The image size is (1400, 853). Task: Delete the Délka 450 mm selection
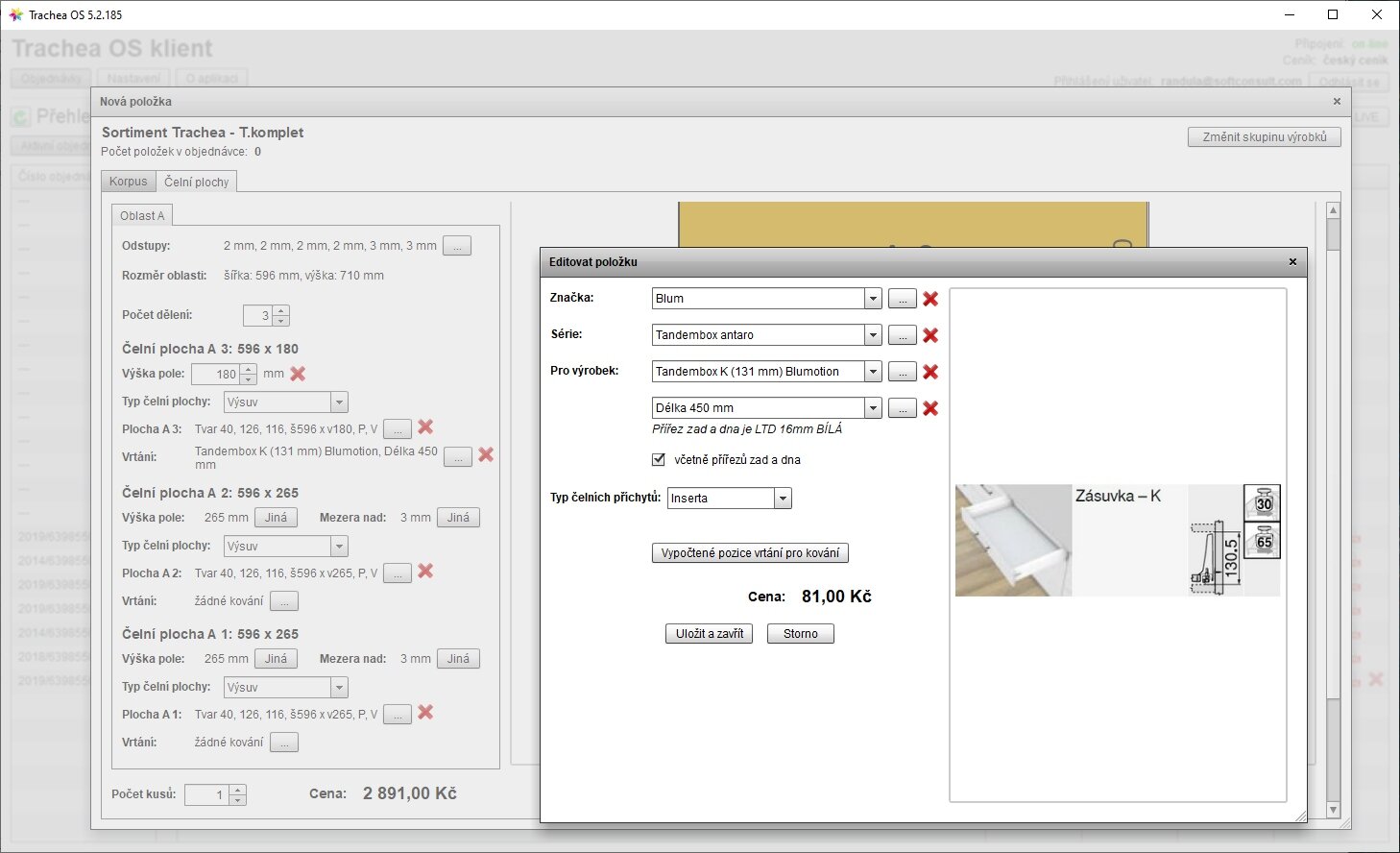(929, 408)
